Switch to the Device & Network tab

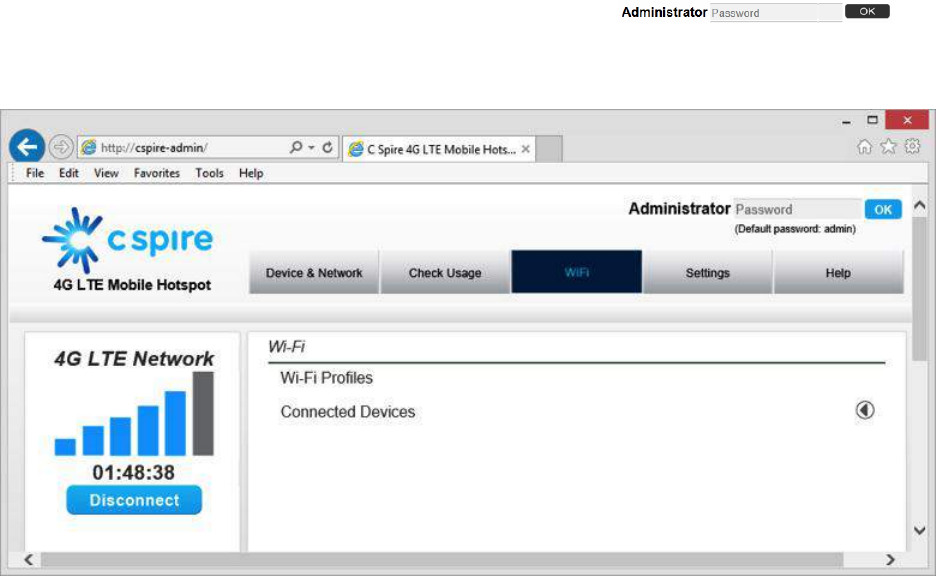(x=314, y=272)
